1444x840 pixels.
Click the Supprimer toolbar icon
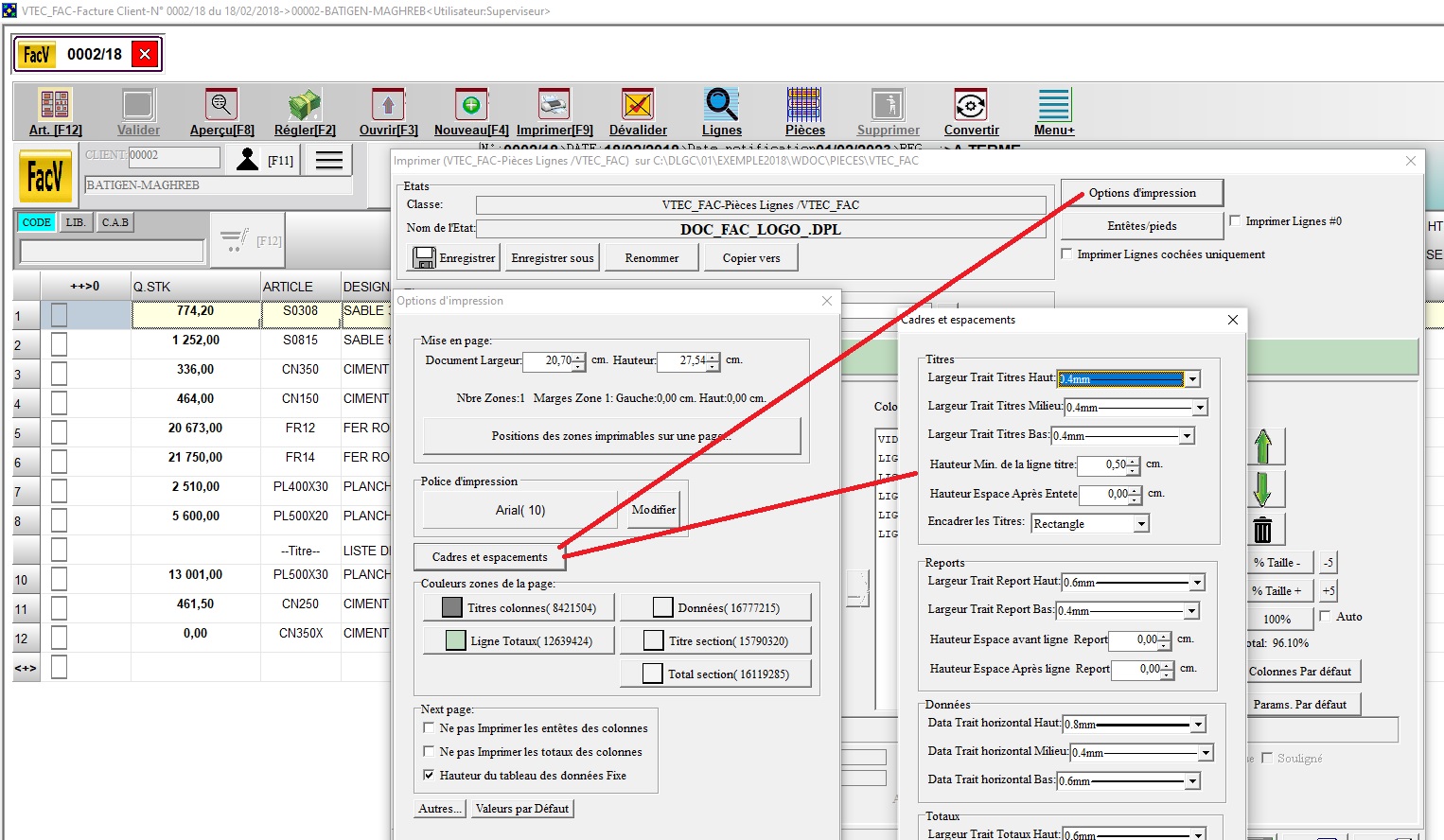tap(888, 104)
